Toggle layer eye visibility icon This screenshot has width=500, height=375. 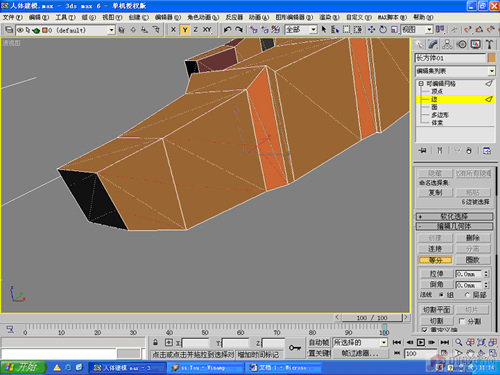tap(20, 30)
